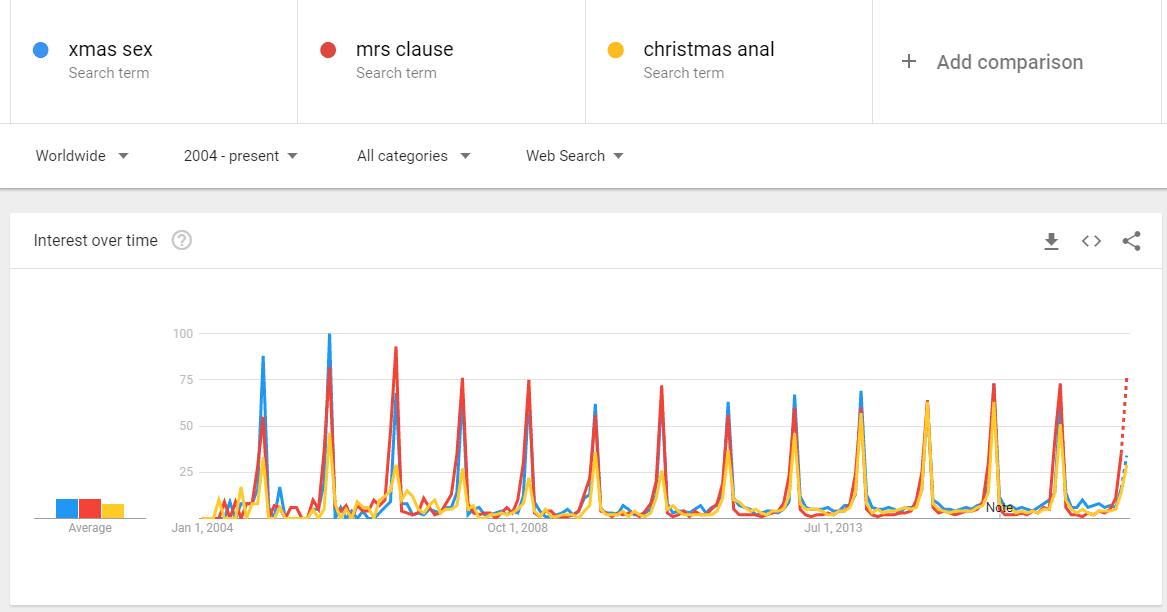The image size is (1167, 612).
Task: Switch search type via Web Search selector
Action: point(575,156)
